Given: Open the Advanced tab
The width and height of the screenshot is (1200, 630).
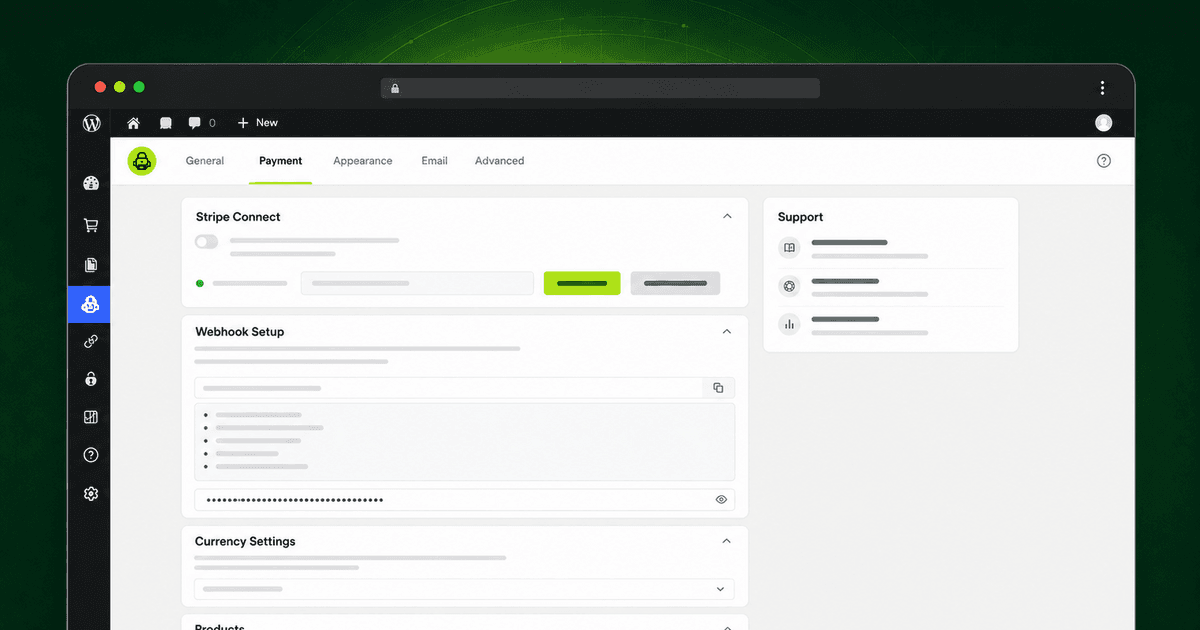Looking at the screenshot, I should click(499, 161).
